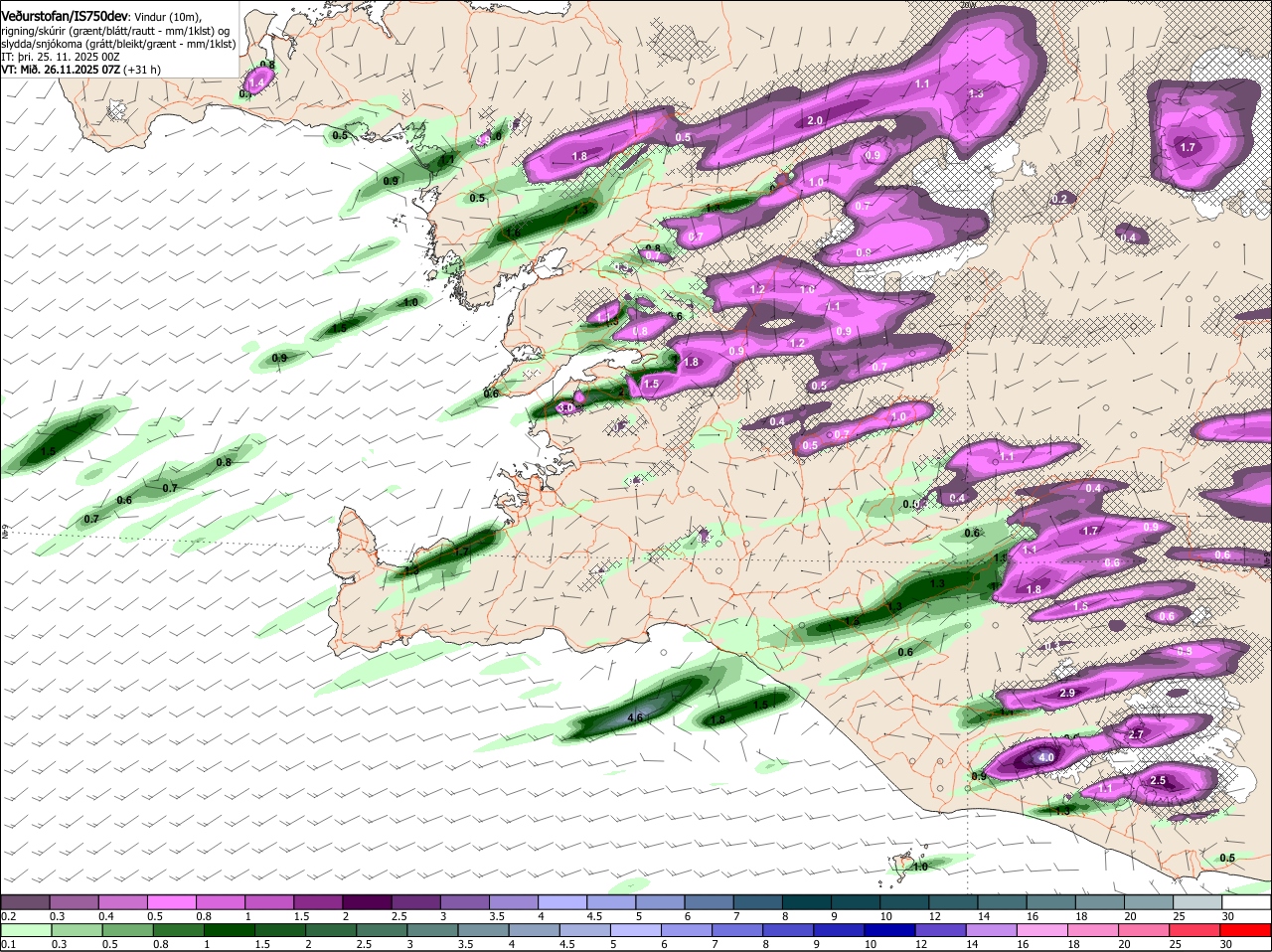Pick the lavender 4 swatch in the upper legend row
The width and height of the screenshot is (1272, 952).
click(561, 901)
